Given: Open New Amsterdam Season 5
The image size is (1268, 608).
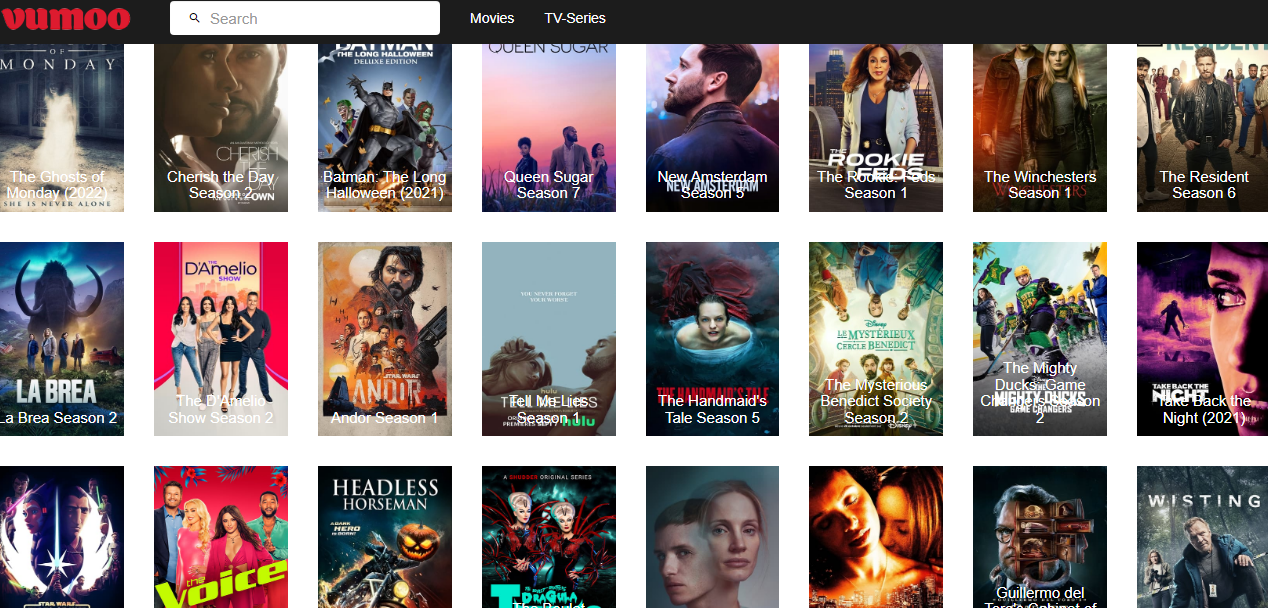Looking at the screenshot, I should [712, 127].
